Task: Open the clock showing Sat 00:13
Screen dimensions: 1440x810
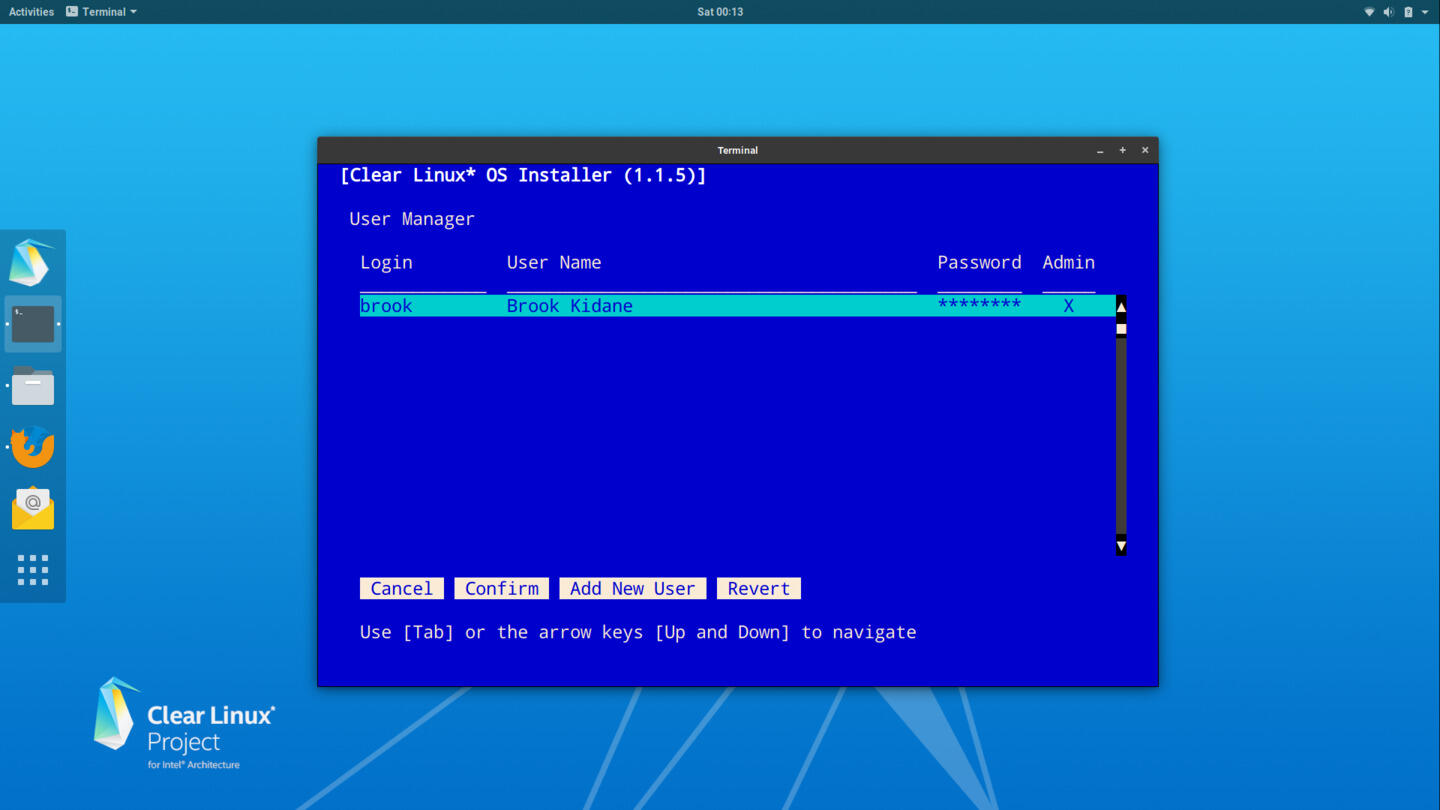Action: 720,12
